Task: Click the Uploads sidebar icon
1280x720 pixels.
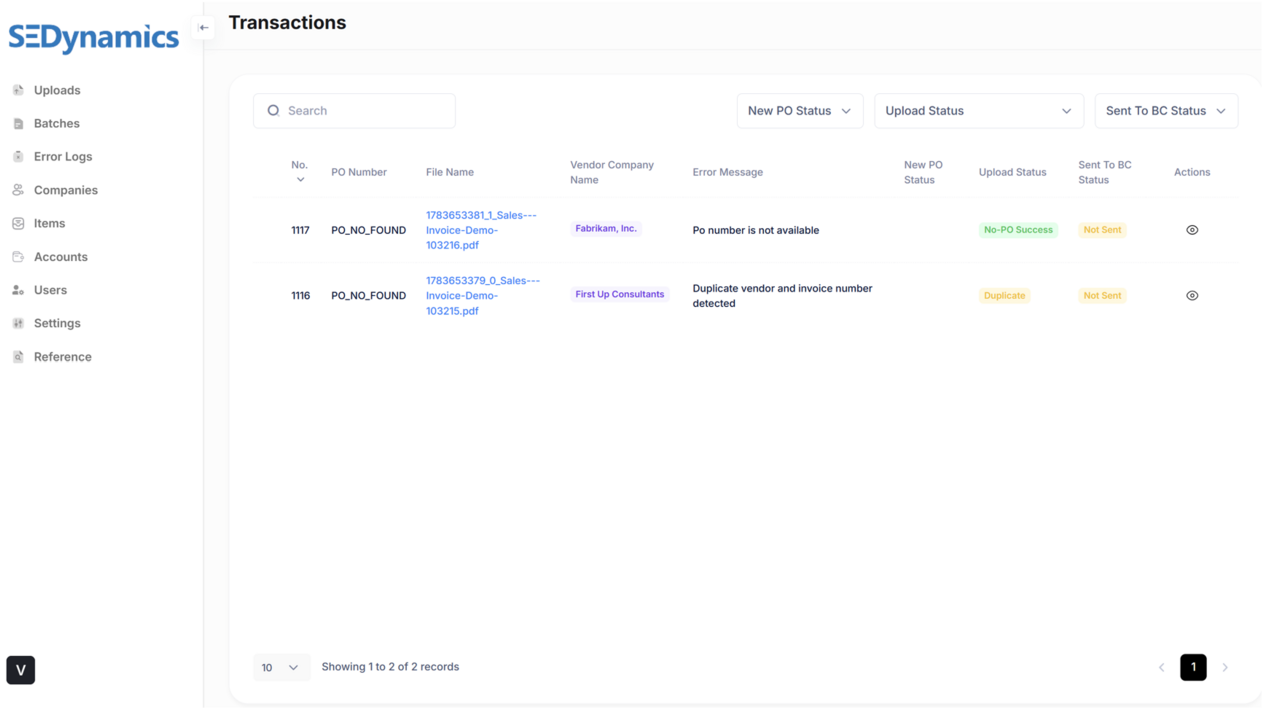Action: coord(18,90)
